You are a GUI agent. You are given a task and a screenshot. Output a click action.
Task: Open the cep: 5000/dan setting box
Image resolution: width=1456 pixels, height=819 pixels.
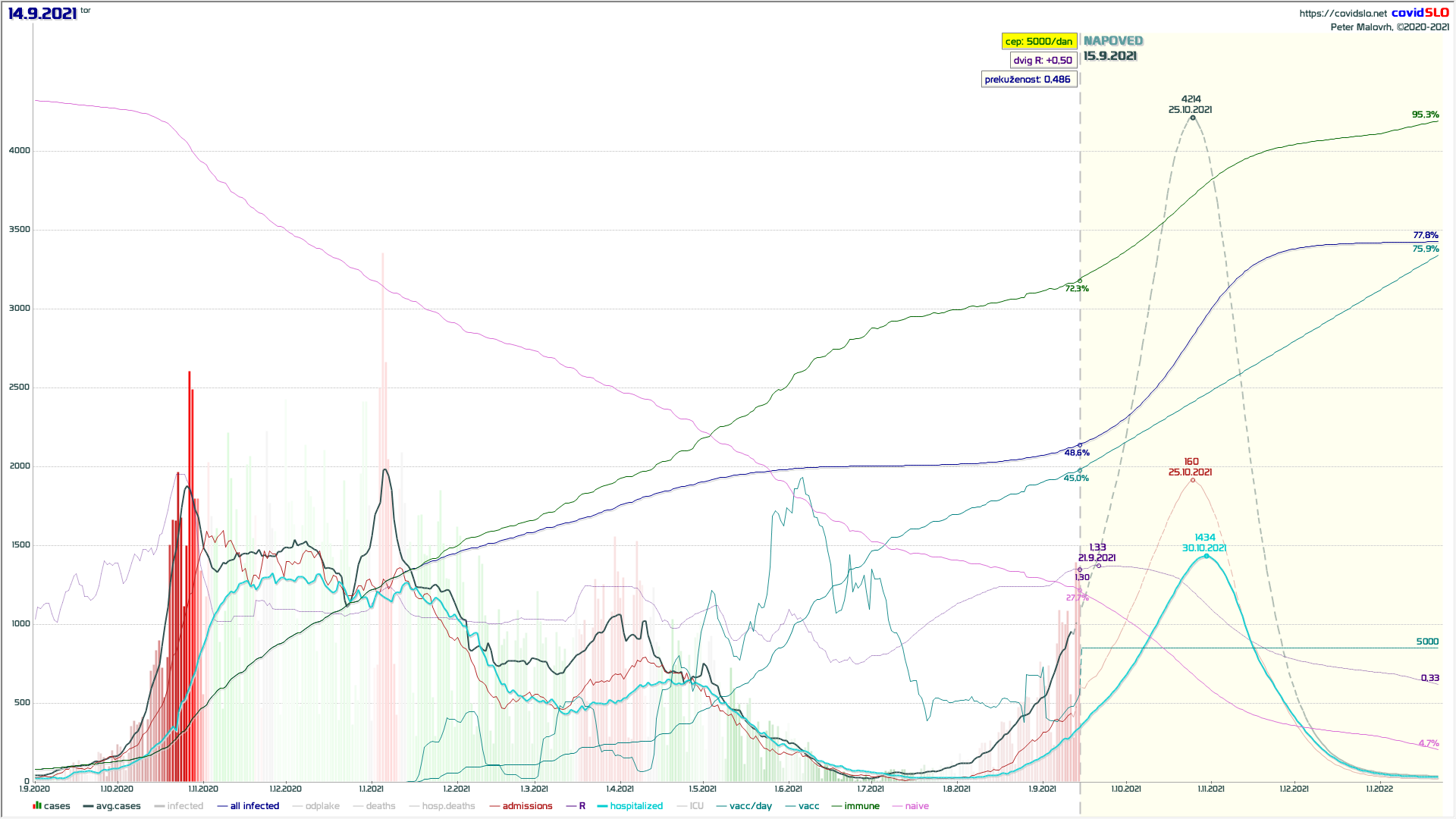[1039, 41]
